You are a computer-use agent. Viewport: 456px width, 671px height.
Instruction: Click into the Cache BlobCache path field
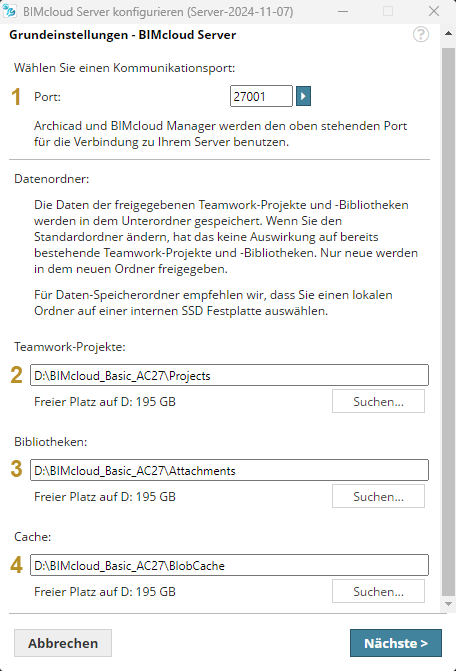click(229, 565)
